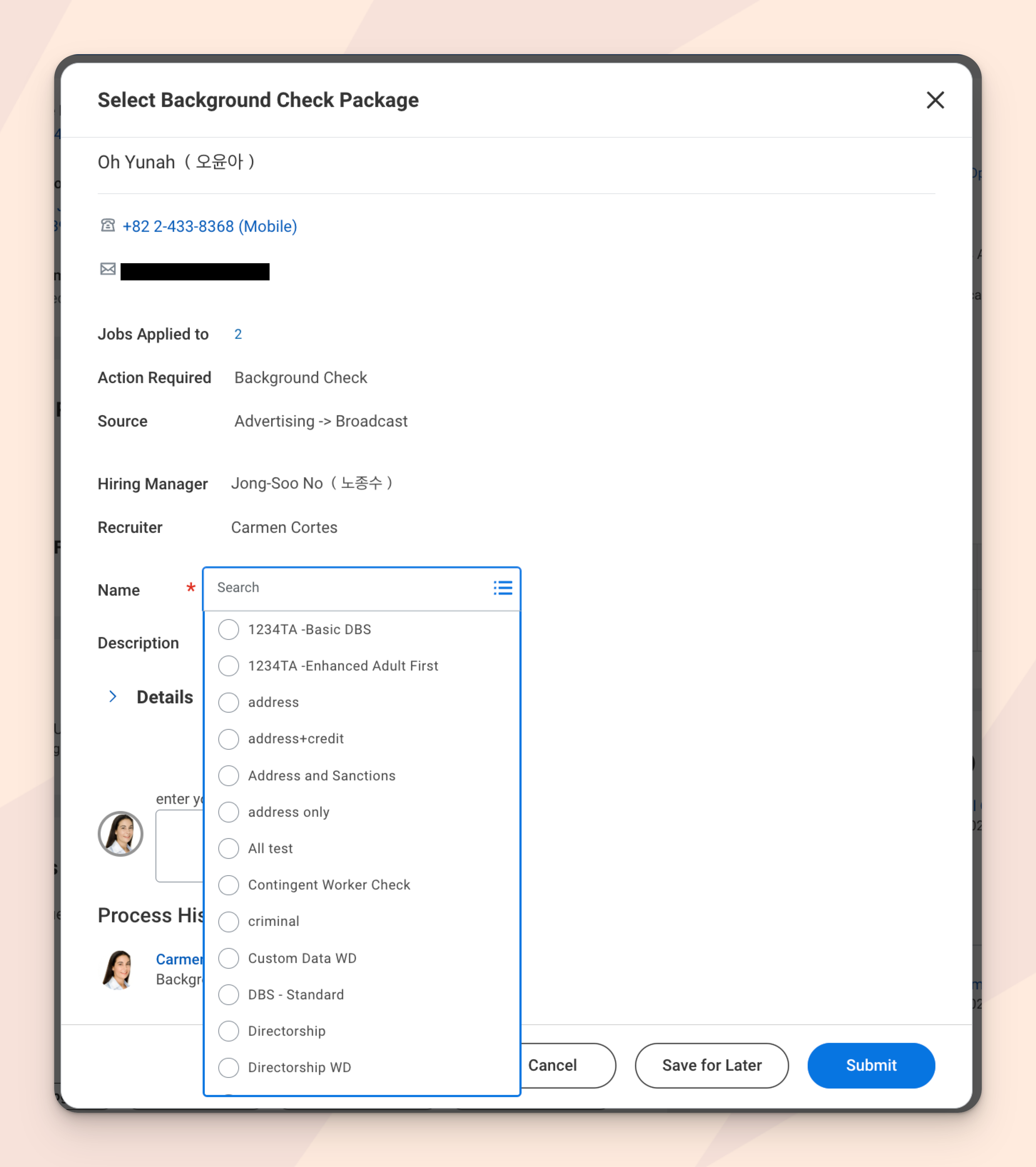Click the Details section heading
The image size is (1036, 1167).
[x=164, y=697]
